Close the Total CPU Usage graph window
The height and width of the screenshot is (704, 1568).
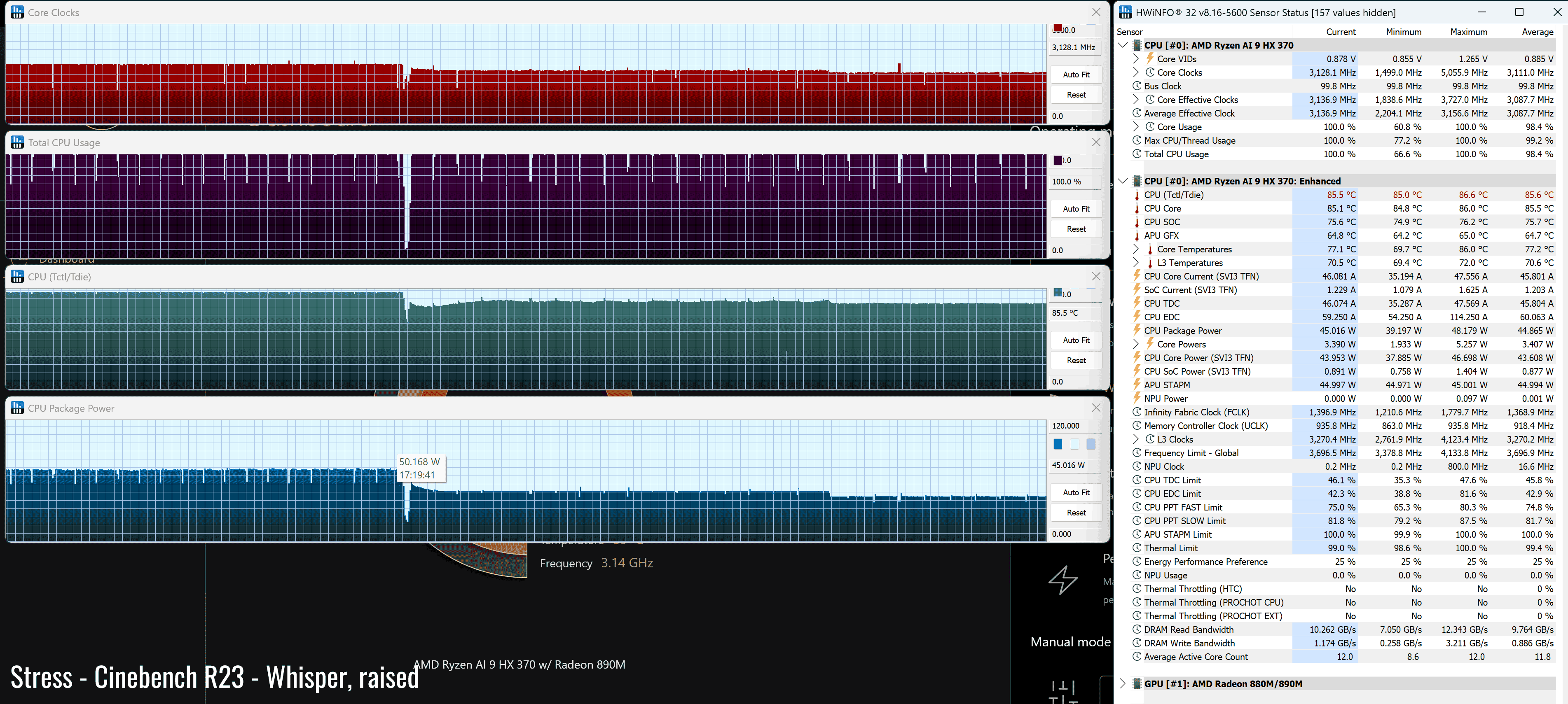[x=1095, y=142]
